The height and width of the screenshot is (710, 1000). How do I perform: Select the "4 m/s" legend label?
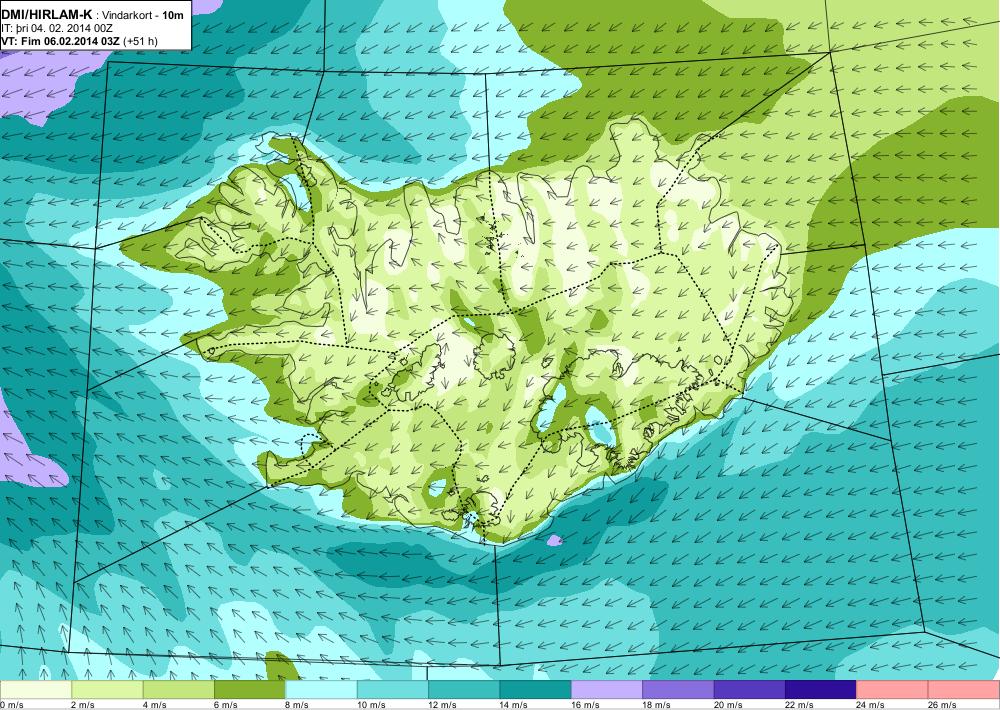tap(154, 705)
